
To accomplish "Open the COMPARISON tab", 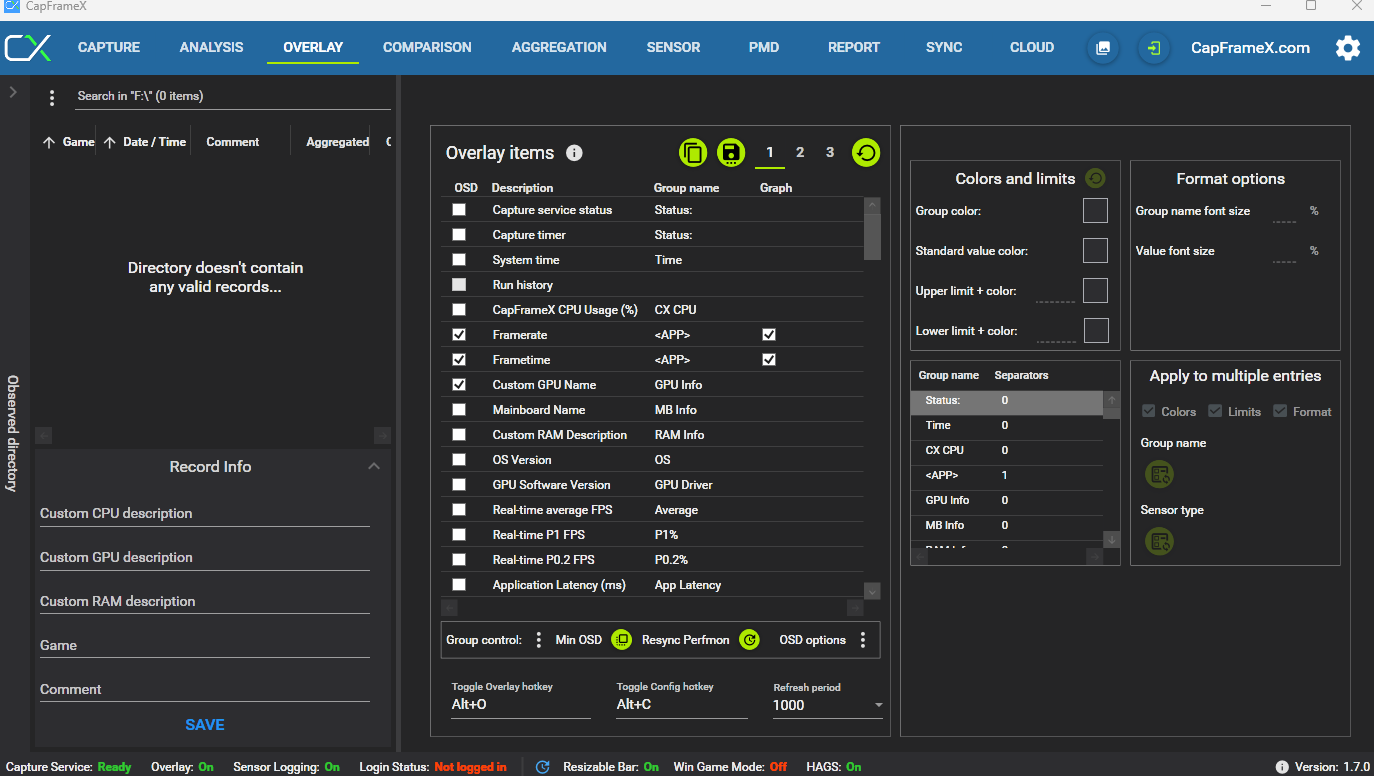I will click(x=427, y=47).
